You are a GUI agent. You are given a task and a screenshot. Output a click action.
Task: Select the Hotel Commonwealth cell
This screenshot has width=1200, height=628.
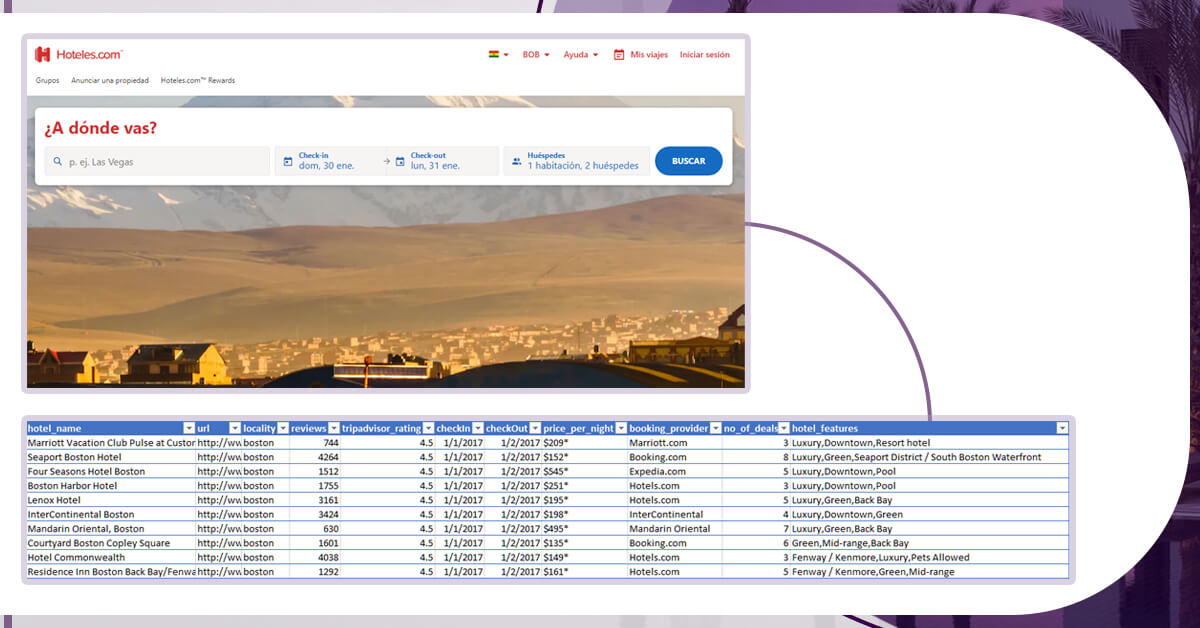point(111,557)
